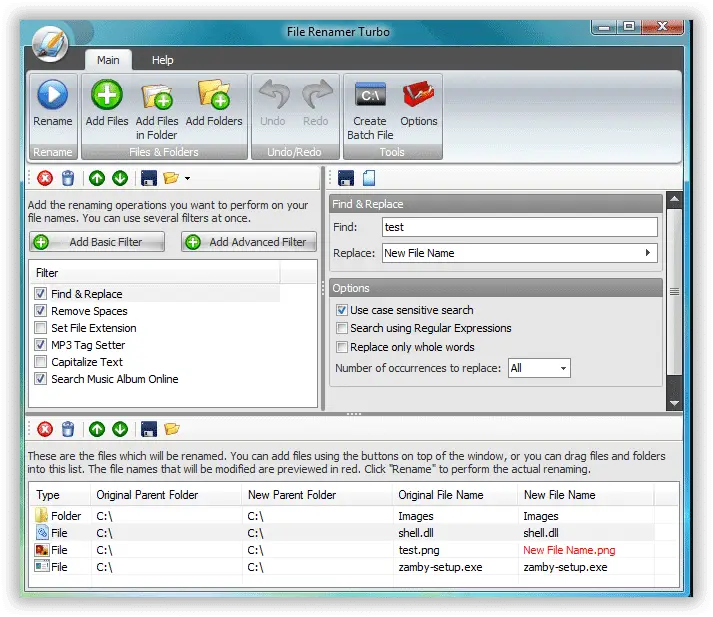Click the test.png image file type icon
Screen dimensions: 713x617
tap(42, 550)
